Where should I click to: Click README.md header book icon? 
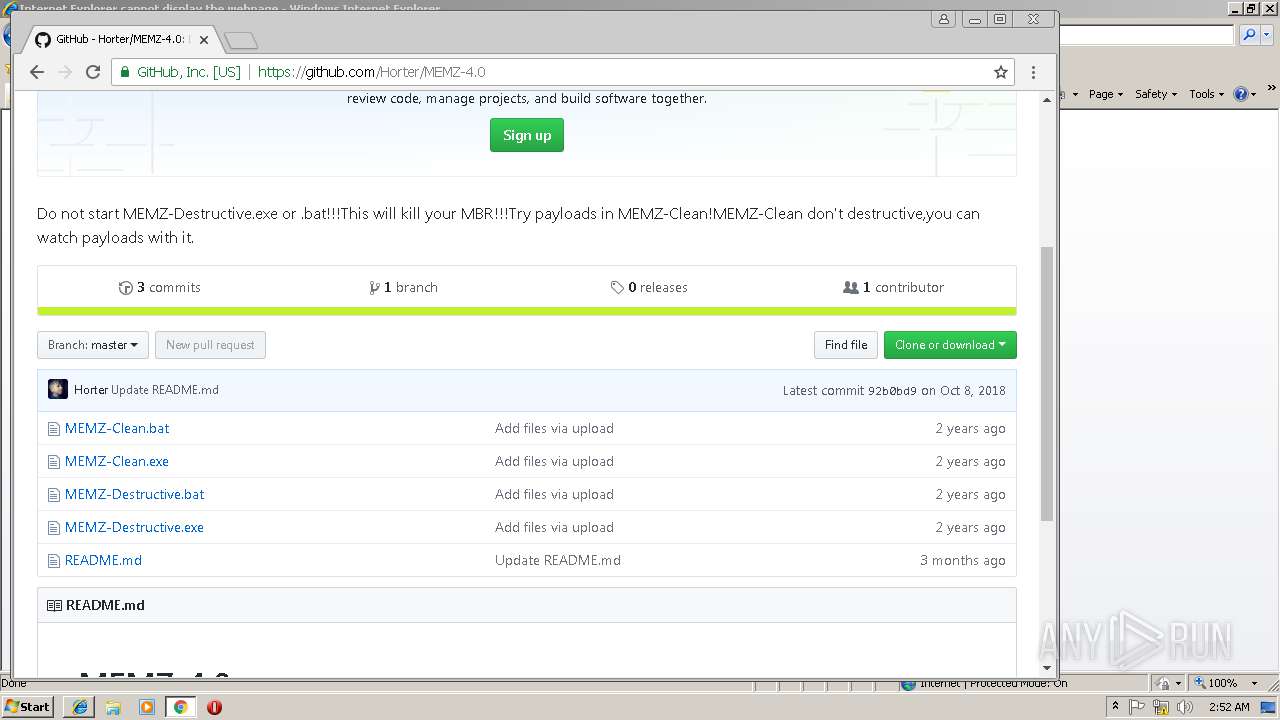54,605
